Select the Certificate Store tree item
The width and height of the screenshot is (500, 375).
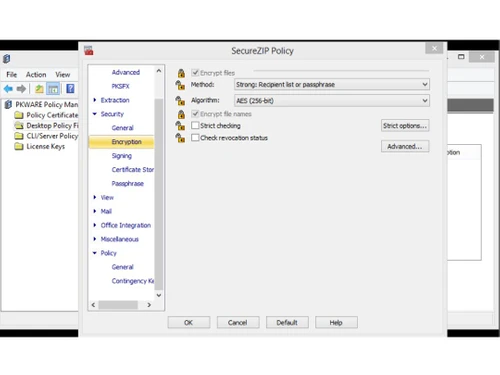coord(133,170)
